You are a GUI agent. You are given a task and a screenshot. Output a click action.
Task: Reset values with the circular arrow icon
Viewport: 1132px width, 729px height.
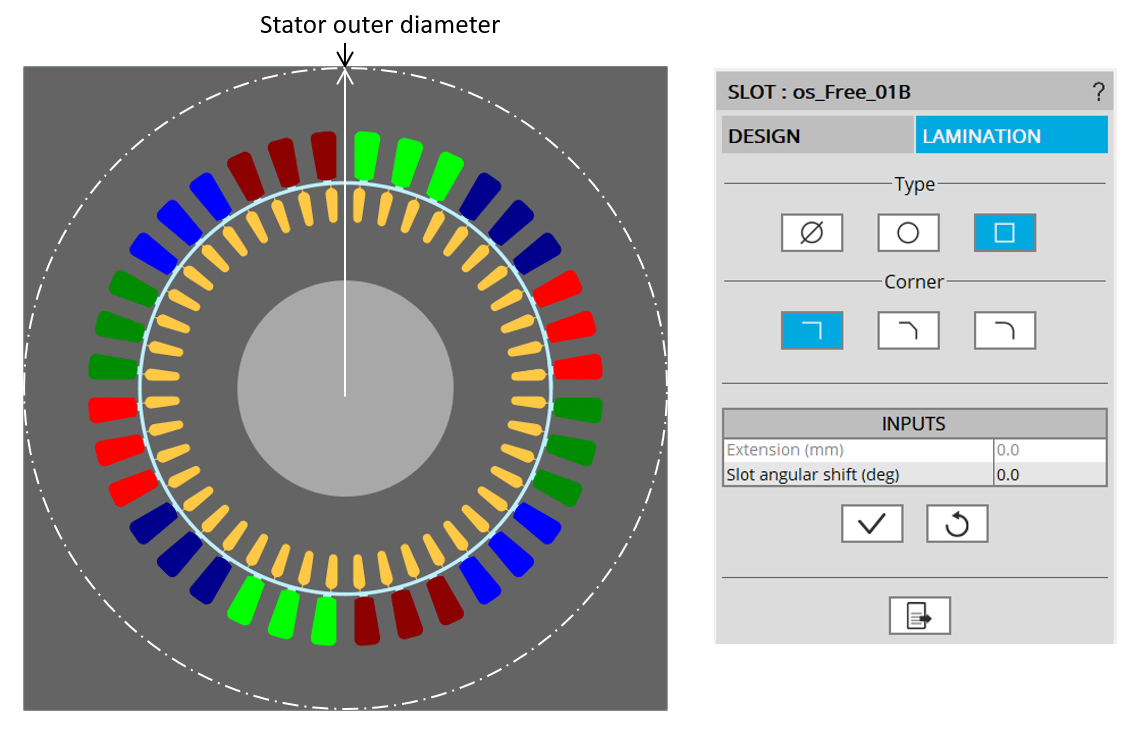957,524
